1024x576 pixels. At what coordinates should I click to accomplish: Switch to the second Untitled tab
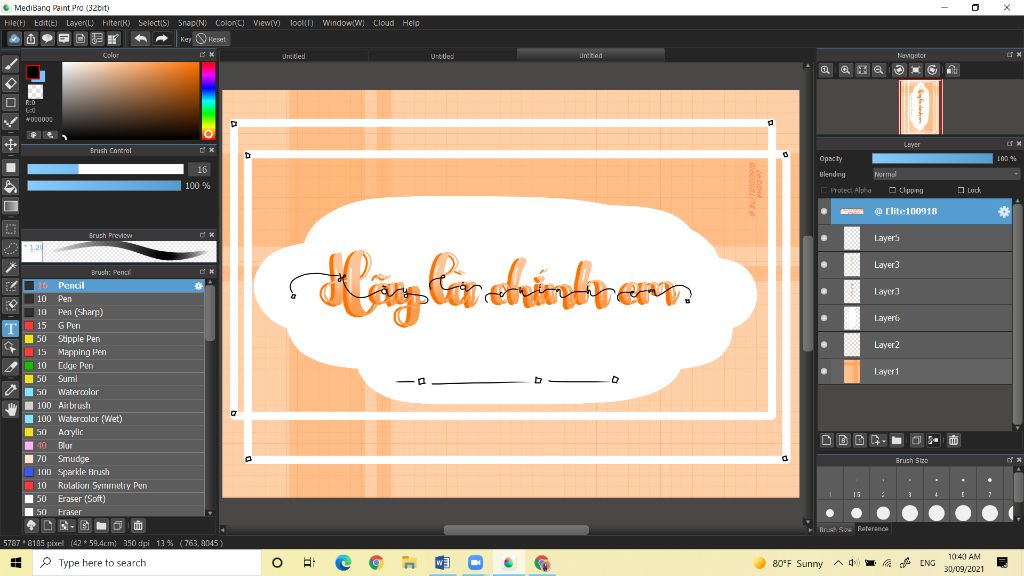442,56
